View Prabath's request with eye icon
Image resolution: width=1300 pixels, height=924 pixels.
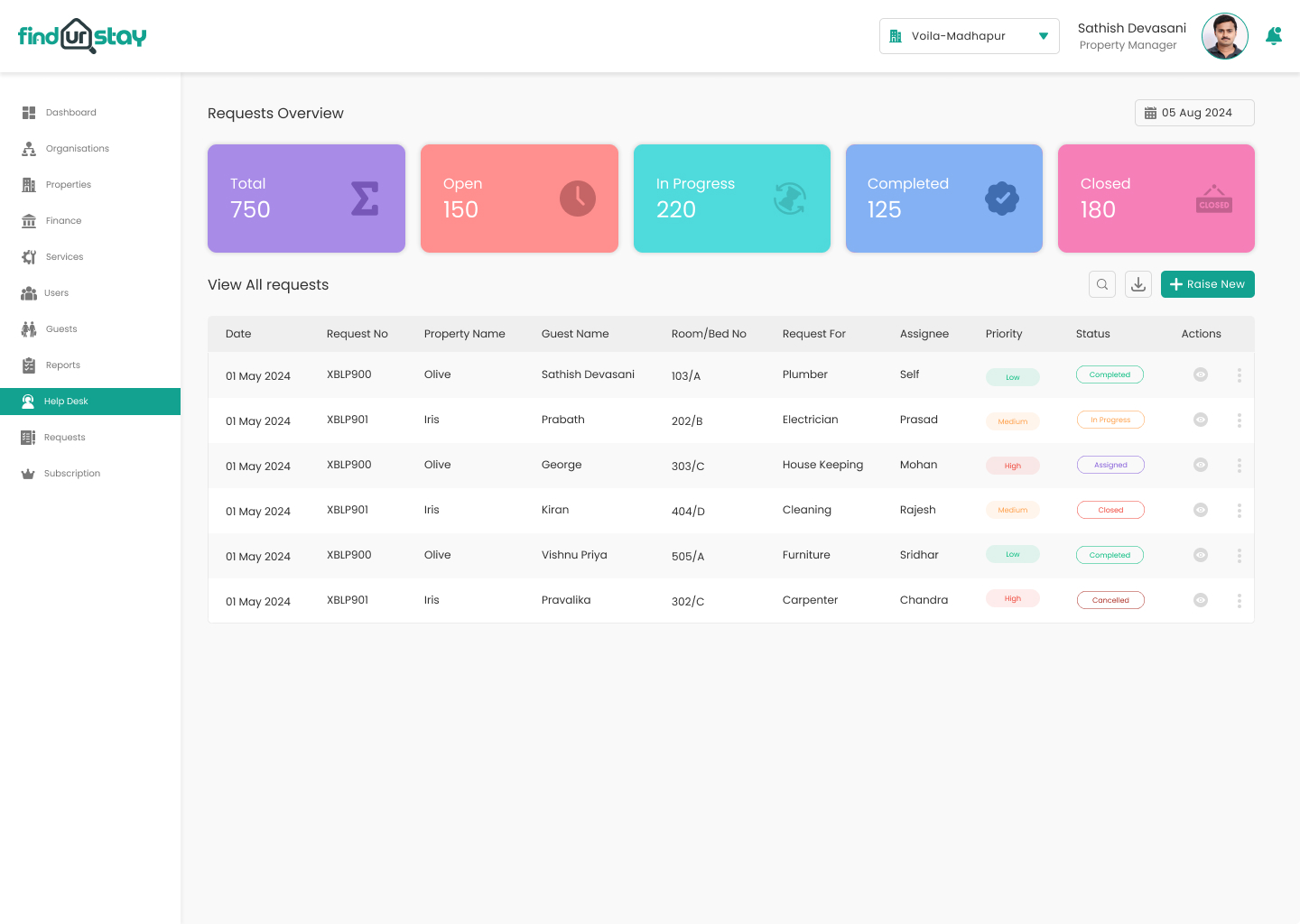[1201, 420]
